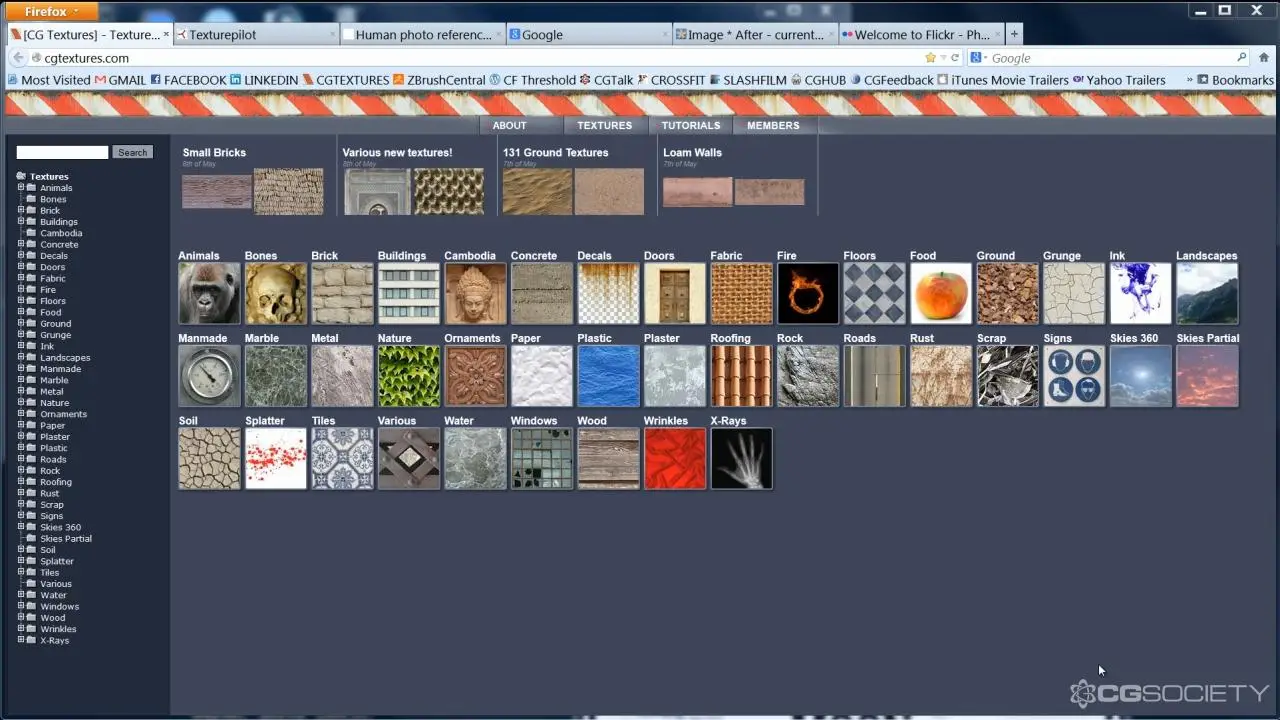Select the Signs category image
The height and width of the screenshot is (720, 1280).
pos(1074,376)
